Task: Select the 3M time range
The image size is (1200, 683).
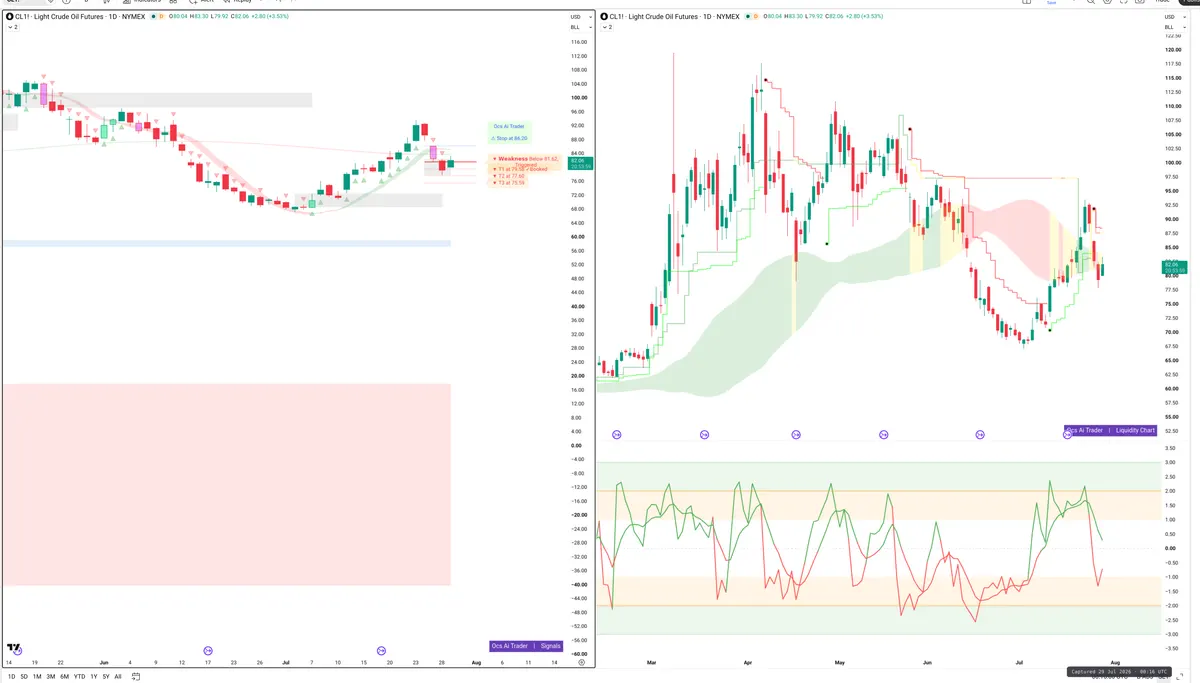Action: [x=51, y=676]
